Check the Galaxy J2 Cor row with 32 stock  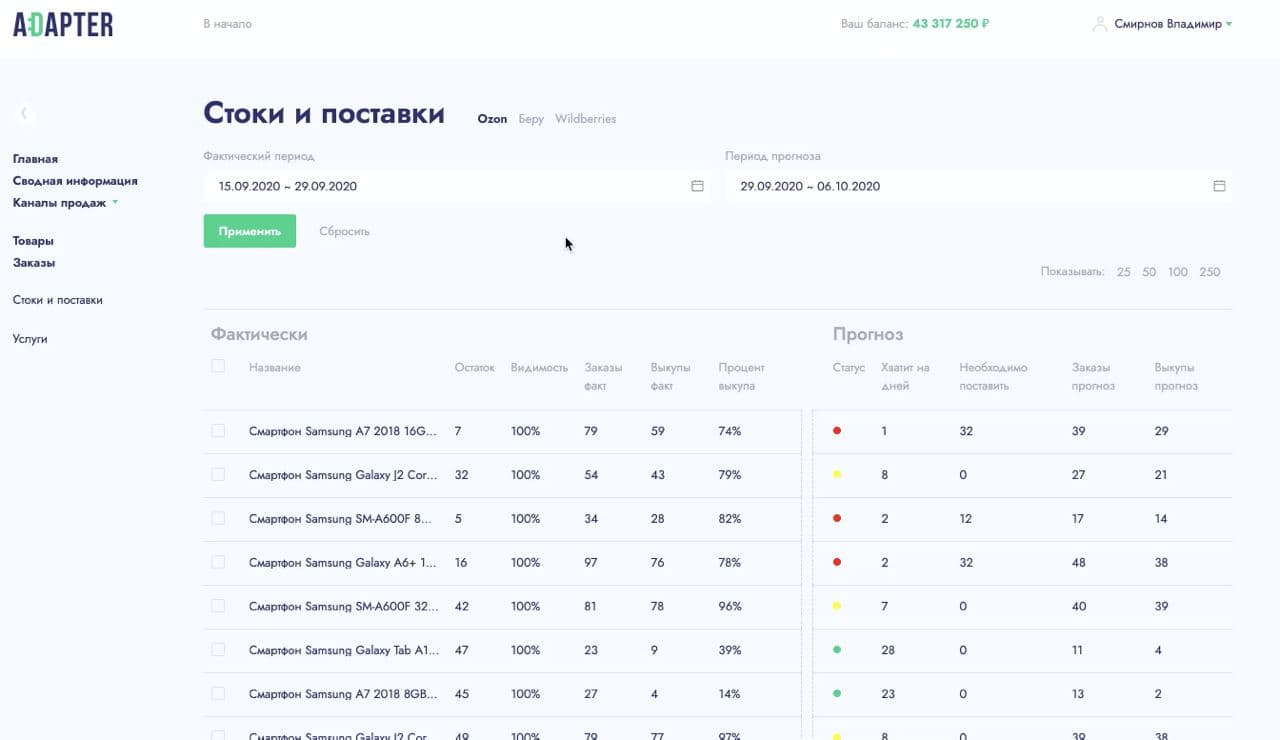(x=218, y=475)
